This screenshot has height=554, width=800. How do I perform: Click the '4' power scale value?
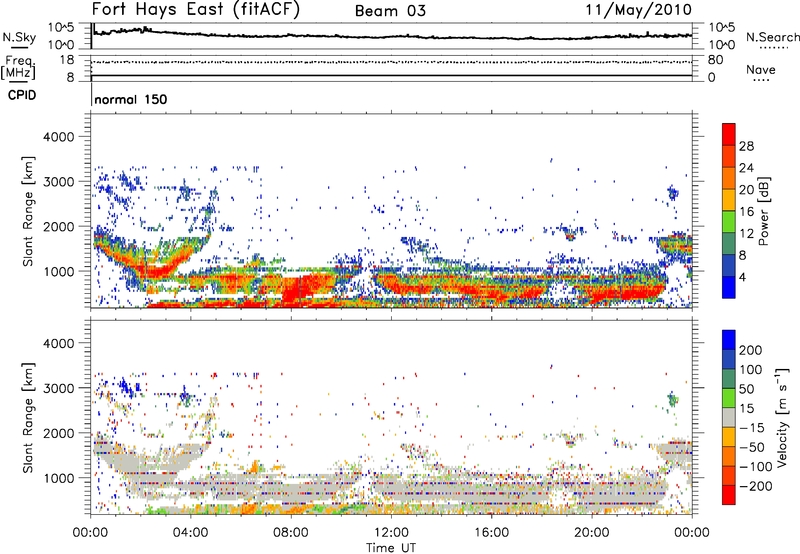click(x=742, y=278)
